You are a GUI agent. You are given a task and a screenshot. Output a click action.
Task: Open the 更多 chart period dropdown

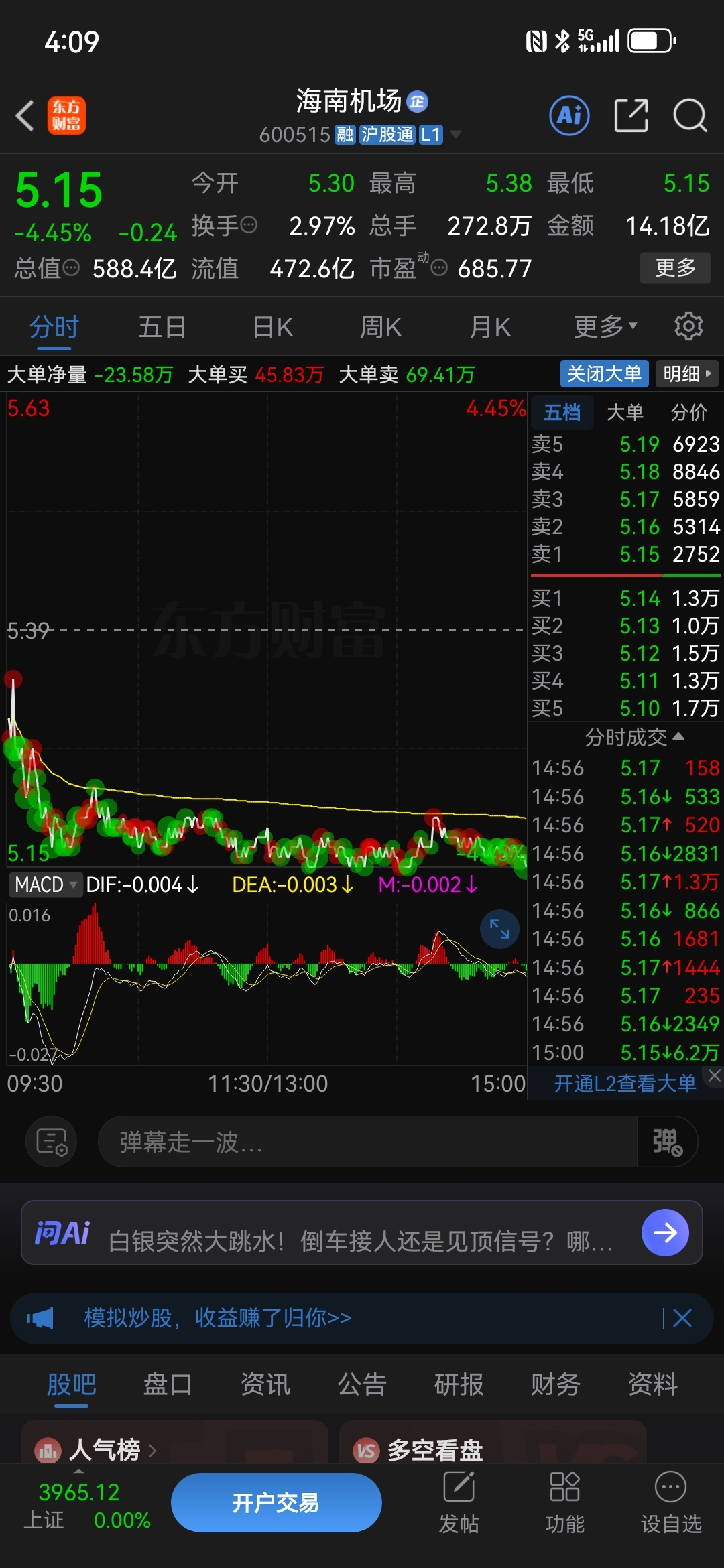tap(605, 326)
